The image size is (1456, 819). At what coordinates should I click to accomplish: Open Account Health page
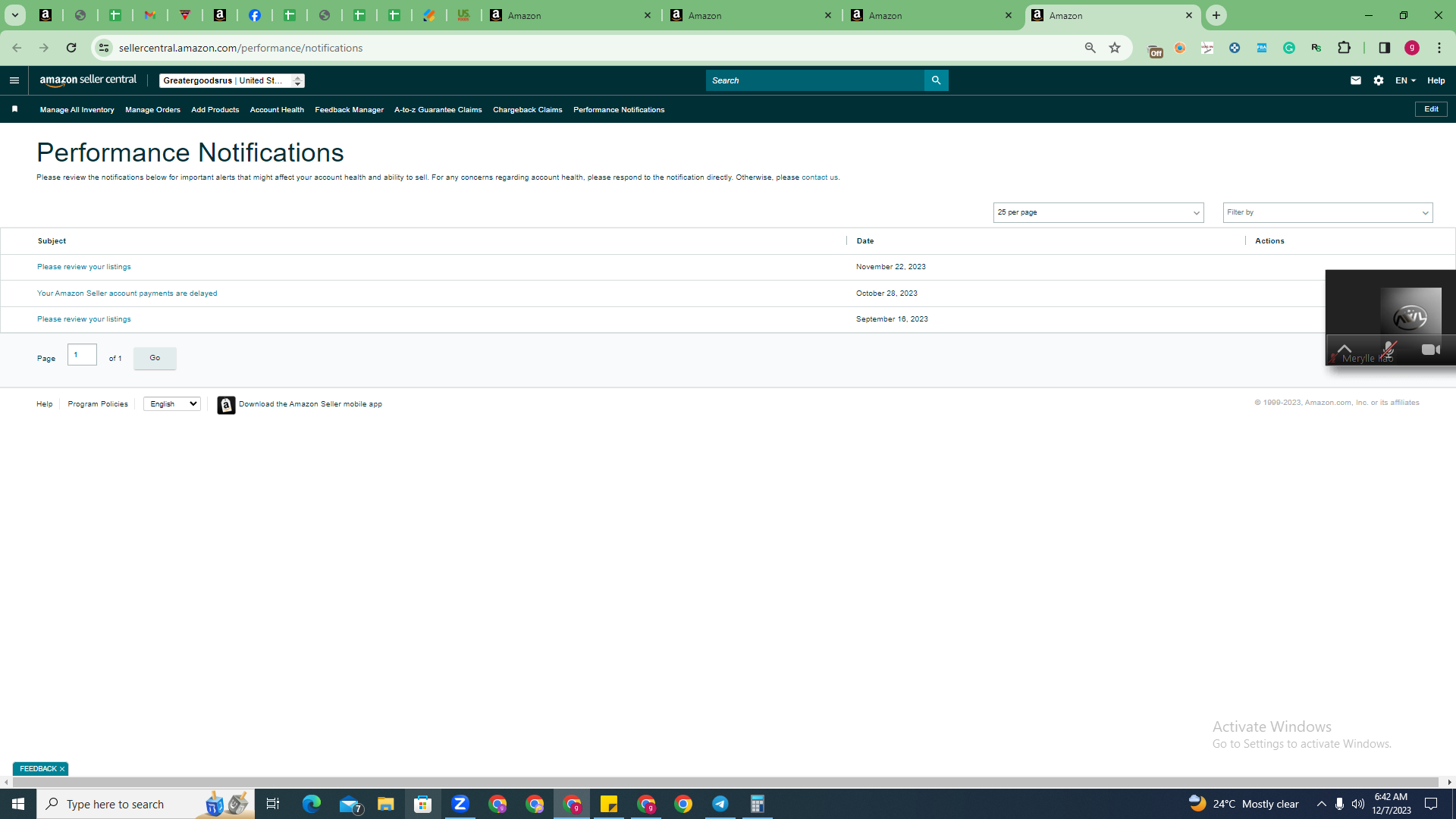click(x=277, y=110)
